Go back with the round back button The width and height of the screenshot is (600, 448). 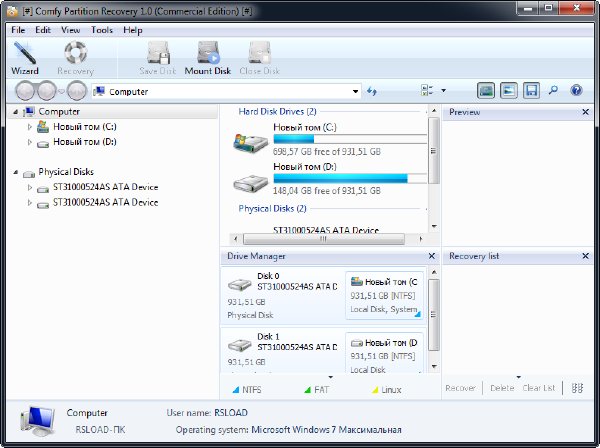25,91
